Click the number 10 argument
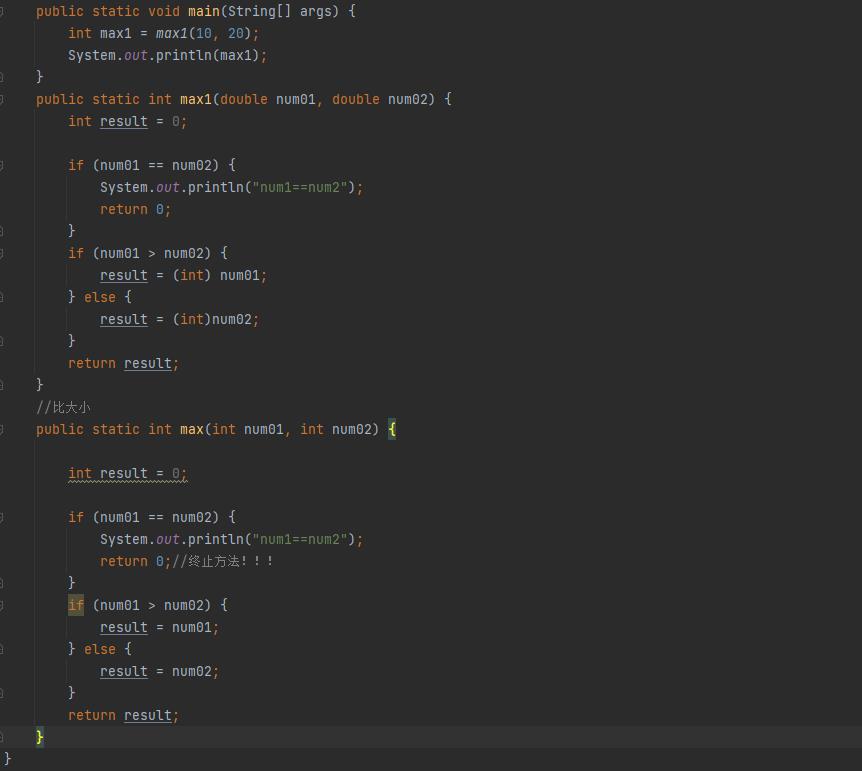 coord(203,34)
